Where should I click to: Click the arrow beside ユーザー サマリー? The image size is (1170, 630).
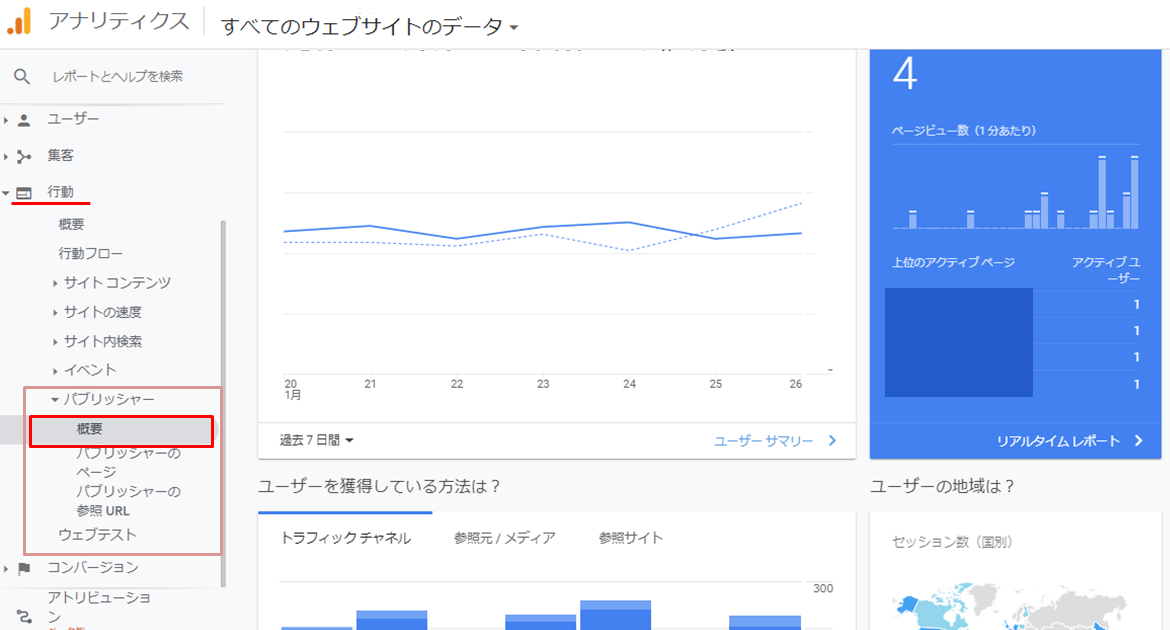[832, 440]
